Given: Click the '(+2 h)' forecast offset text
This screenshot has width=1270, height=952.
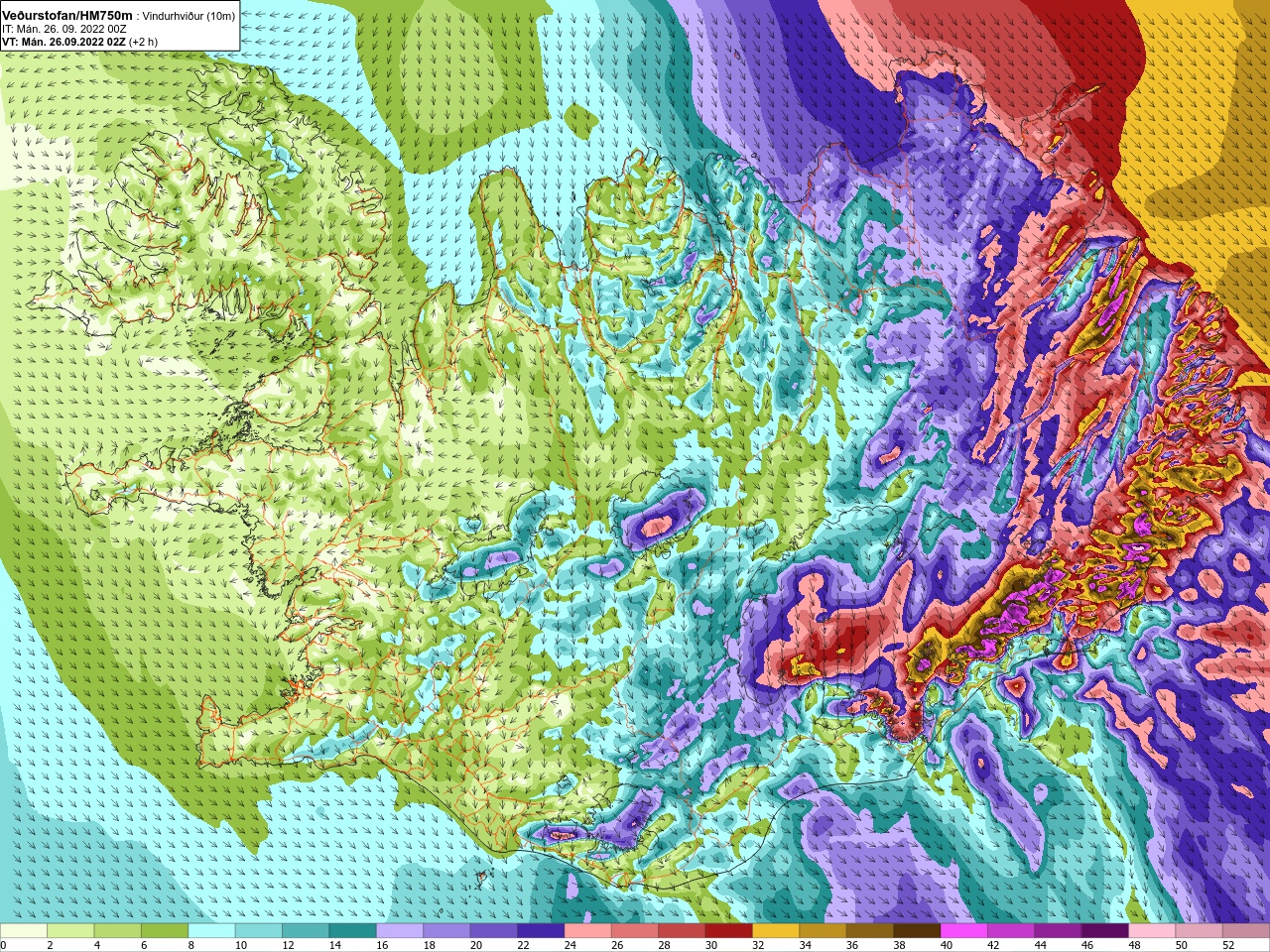Looking at the screenshot, I should coord(143,42).
